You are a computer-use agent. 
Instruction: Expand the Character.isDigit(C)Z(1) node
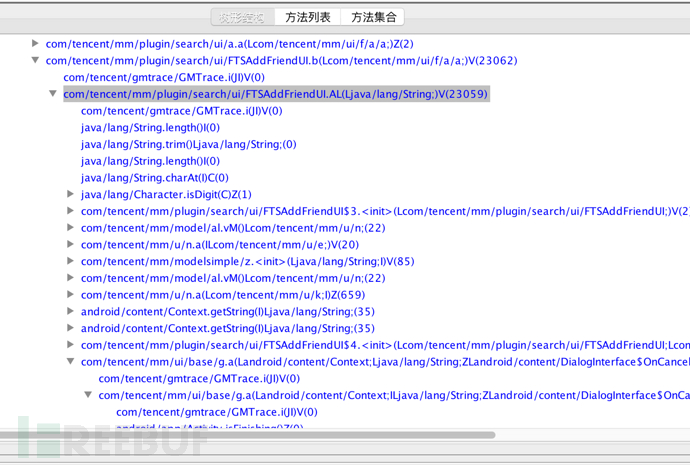click(70, 194)
